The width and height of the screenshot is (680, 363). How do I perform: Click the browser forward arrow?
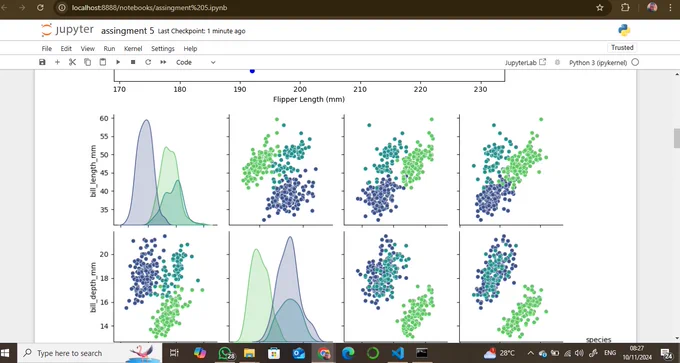pyautogui.click(x=22, y=8)
